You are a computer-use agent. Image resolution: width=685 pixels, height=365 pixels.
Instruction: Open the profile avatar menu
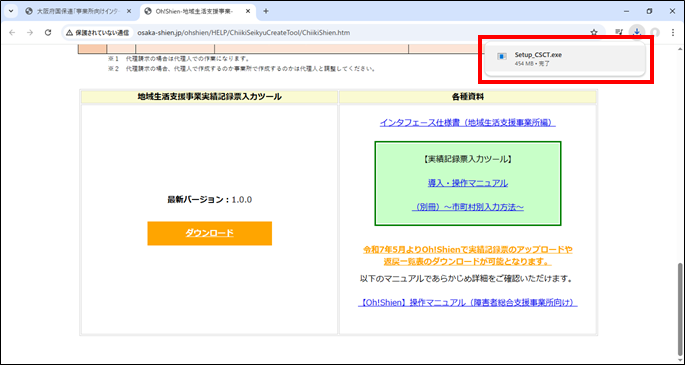point(654,32)
